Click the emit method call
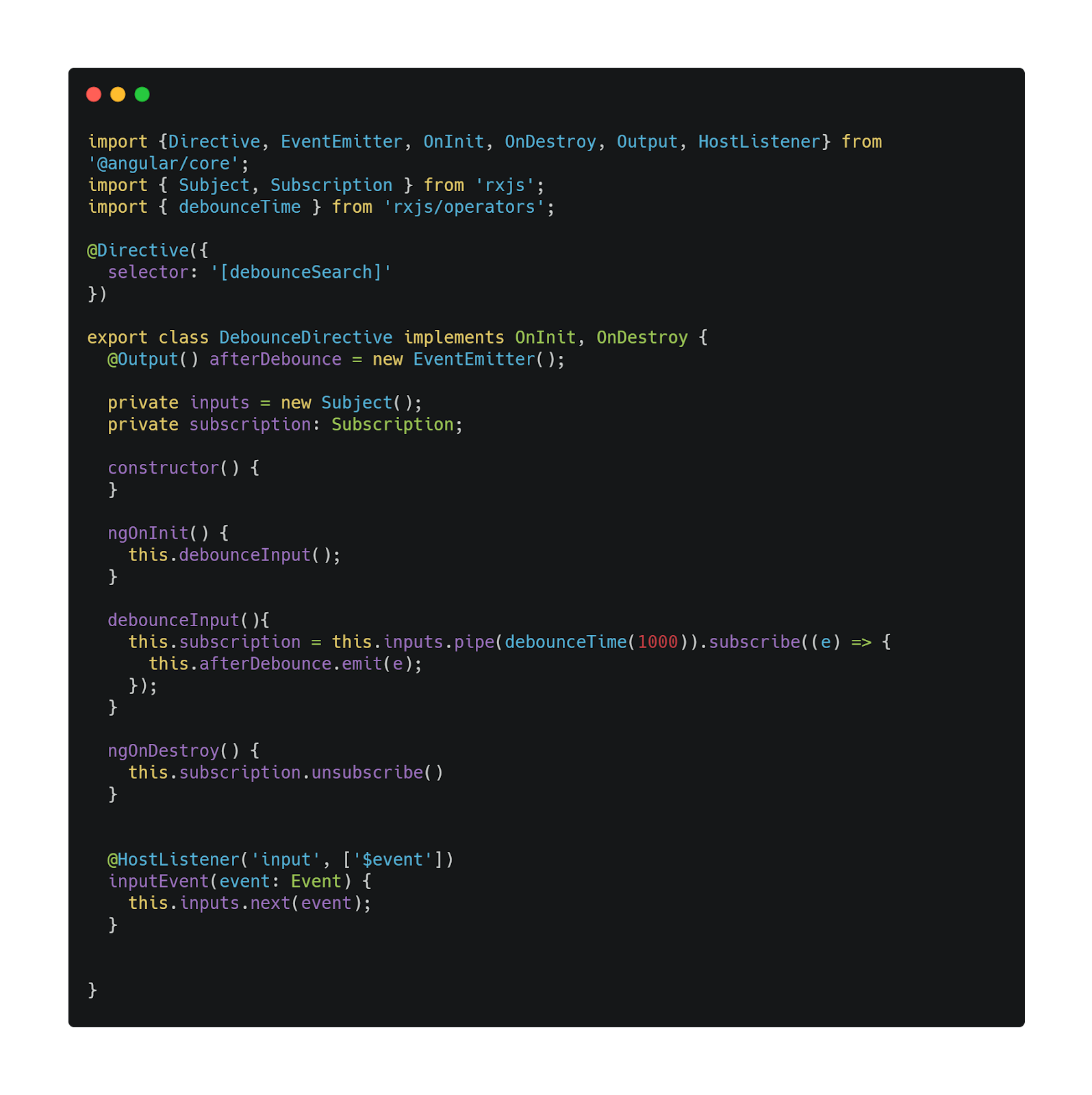 pyautogui.click(x=362, y=664)
